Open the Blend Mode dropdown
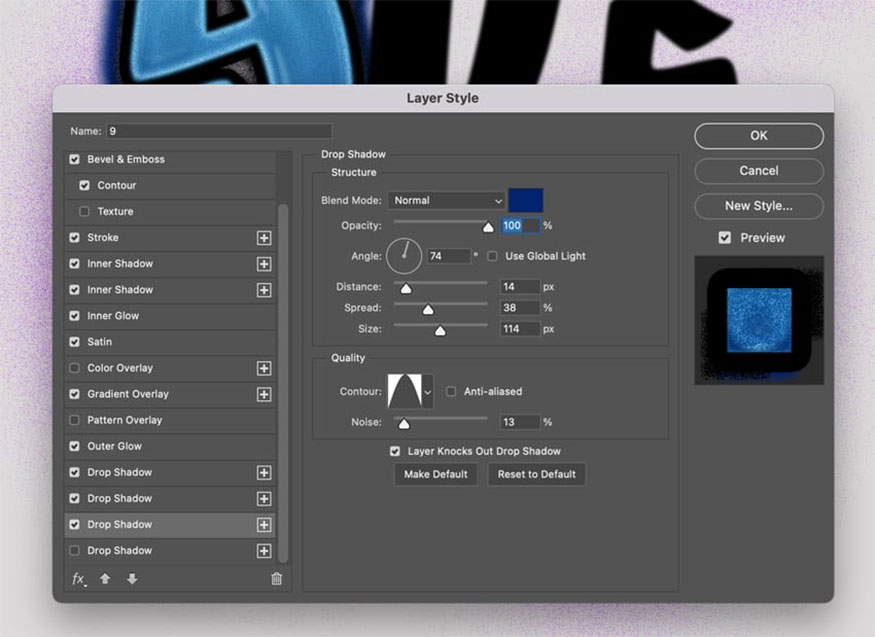This screenshot has width=875, height=637. pyautogui.click(x=446, y=200)
